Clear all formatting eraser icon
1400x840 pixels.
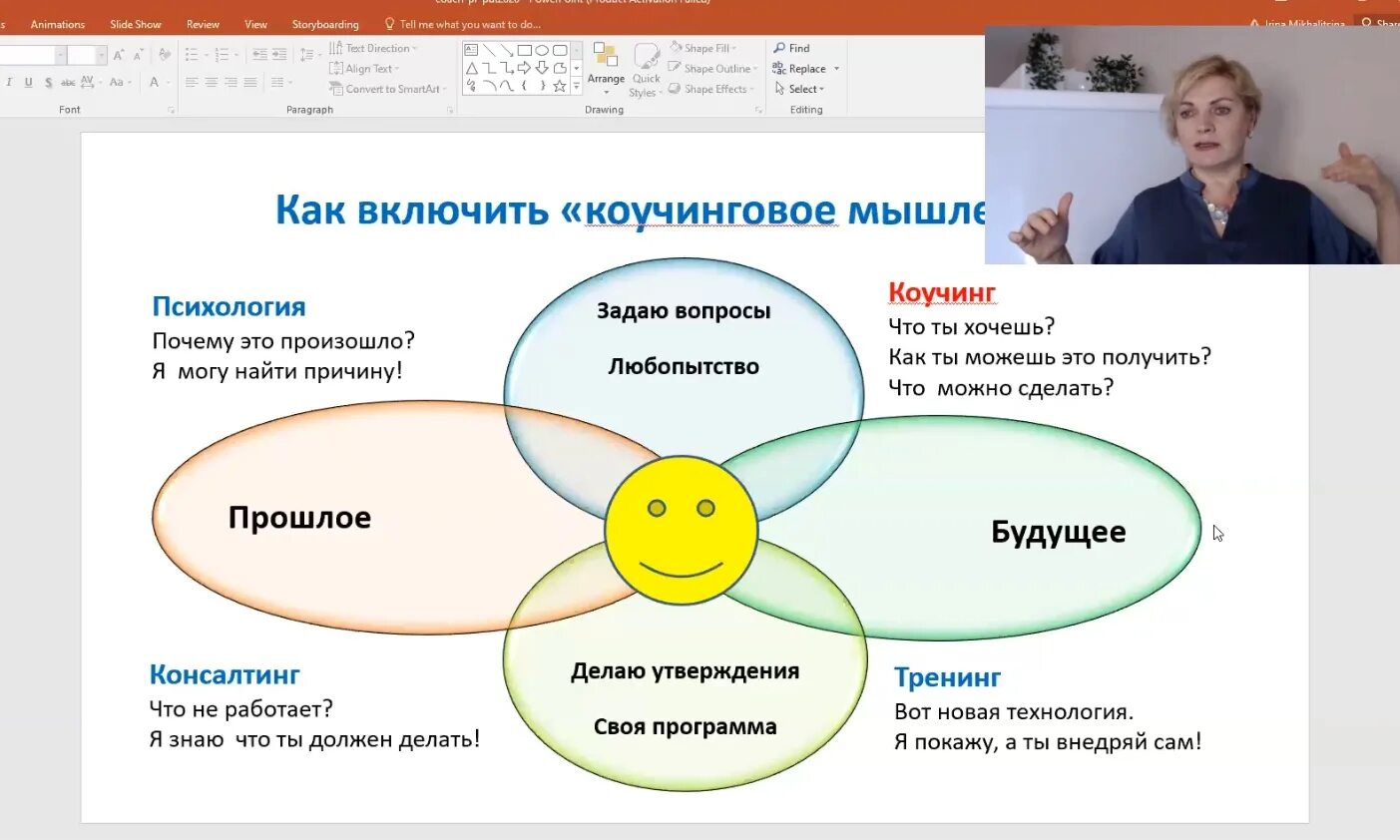[x=165, y=55]
